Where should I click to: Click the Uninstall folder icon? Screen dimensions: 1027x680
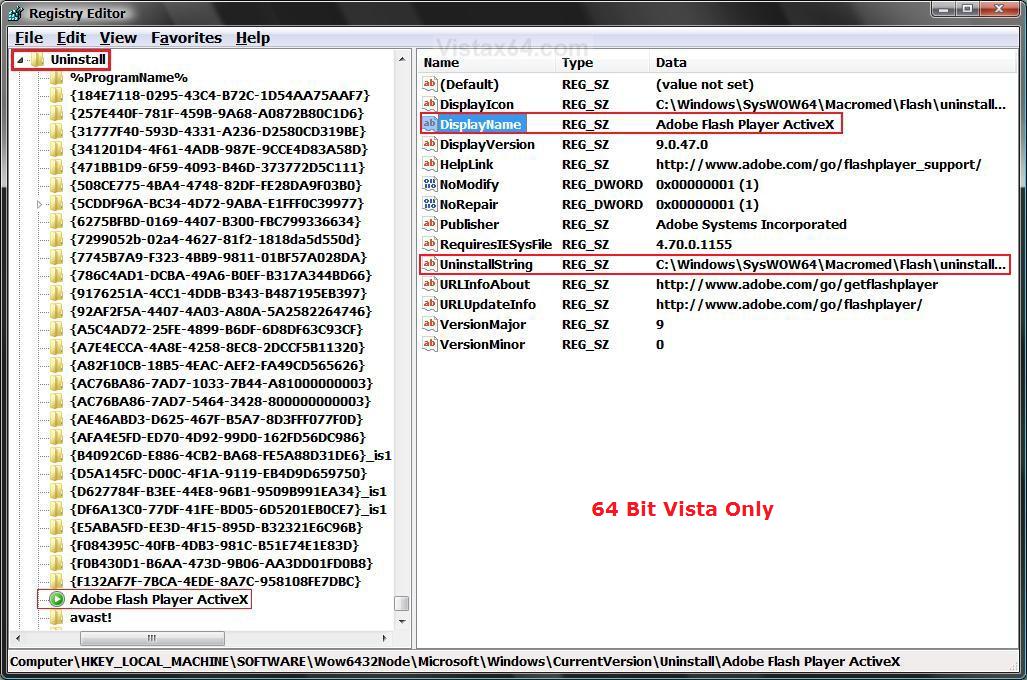[38, 60]
